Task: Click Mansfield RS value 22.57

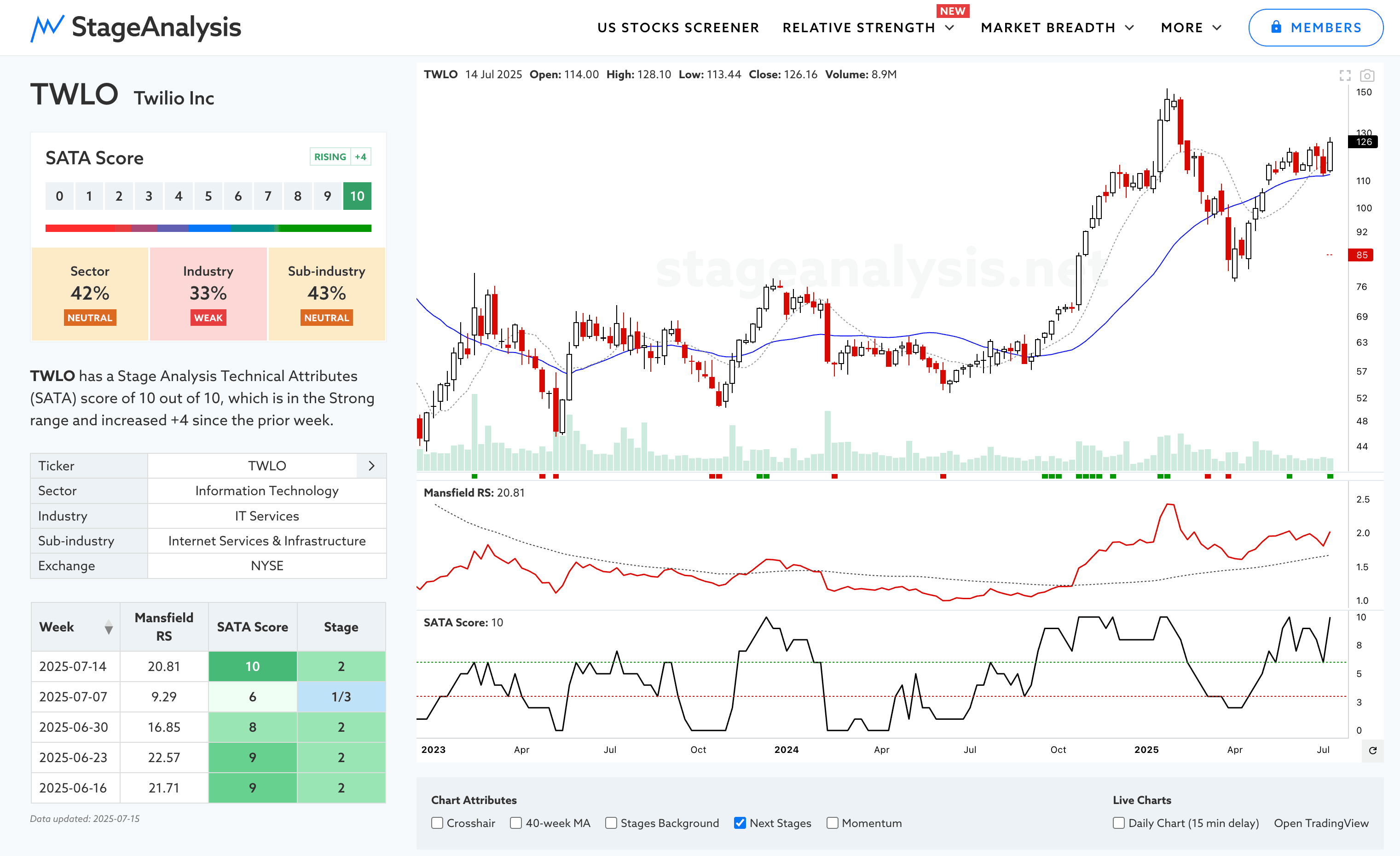Action: (164, 758)
